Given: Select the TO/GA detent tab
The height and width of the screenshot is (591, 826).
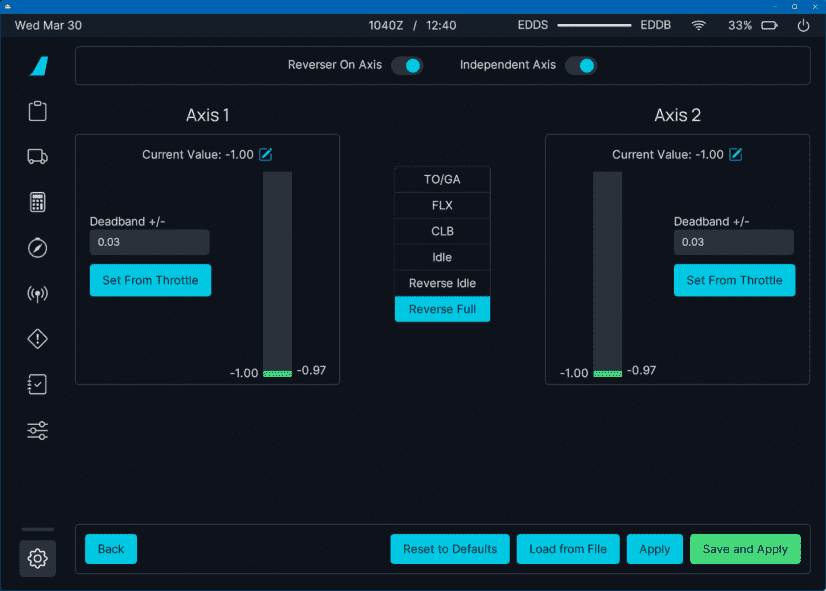Looking at the screenshot, I should pyautogui.click(x=442, y=180).
